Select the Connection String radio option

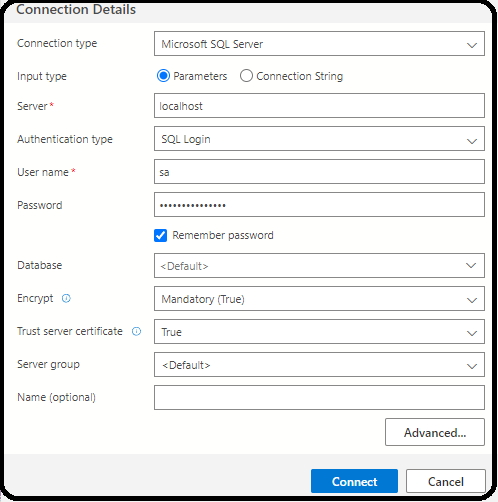click(246, 76)
